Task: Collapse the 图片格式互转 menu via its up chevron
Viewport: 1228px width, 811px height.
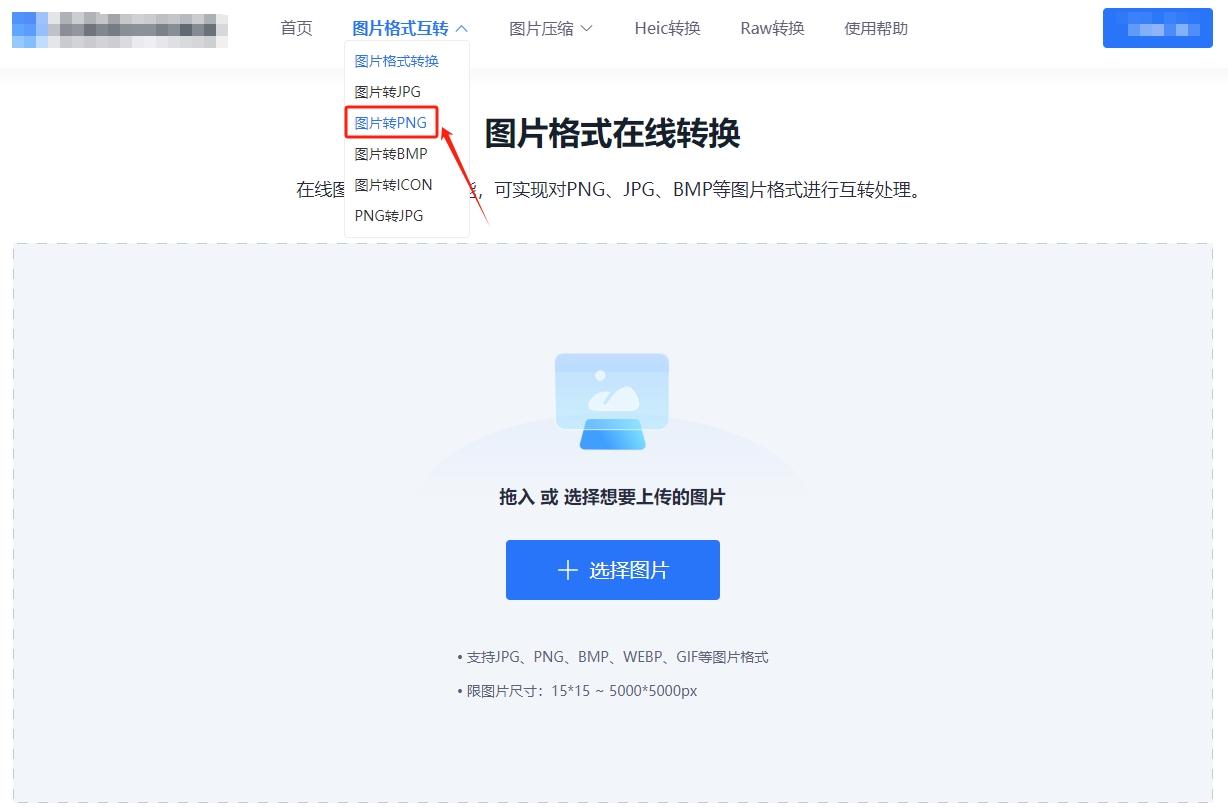Action: click(x=461, y=28)
